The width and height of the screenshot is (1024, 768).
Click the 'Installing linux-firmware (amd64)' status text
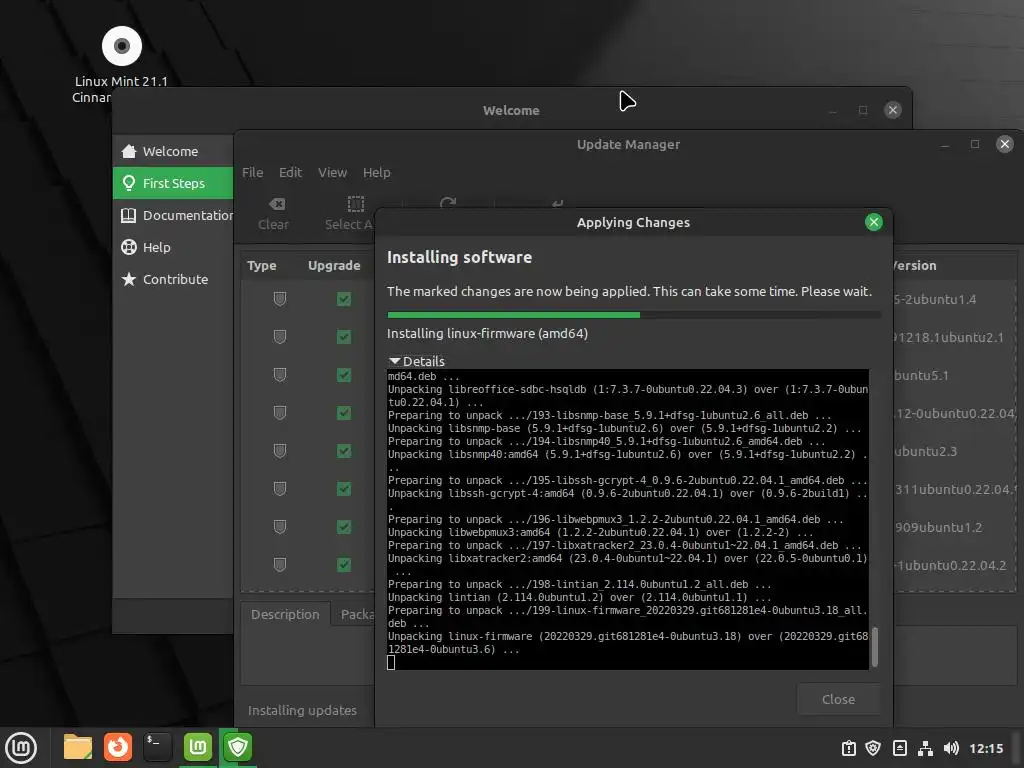[487, 333]
